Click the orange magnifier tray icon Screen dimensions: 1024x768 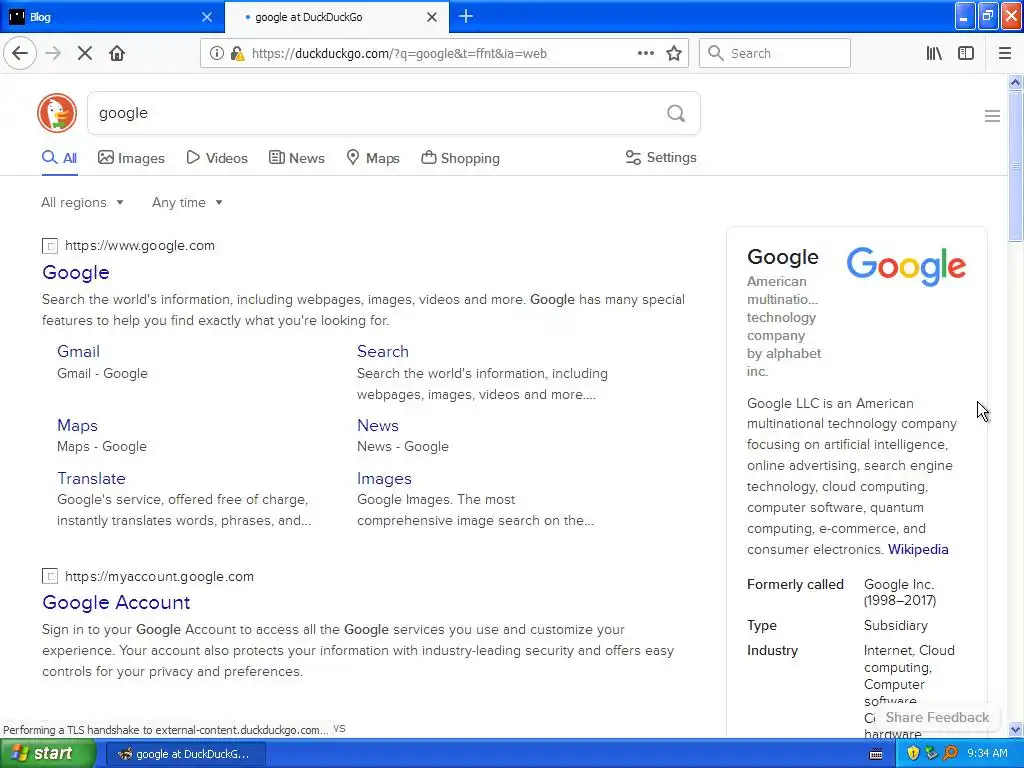(x=950, y=753)
